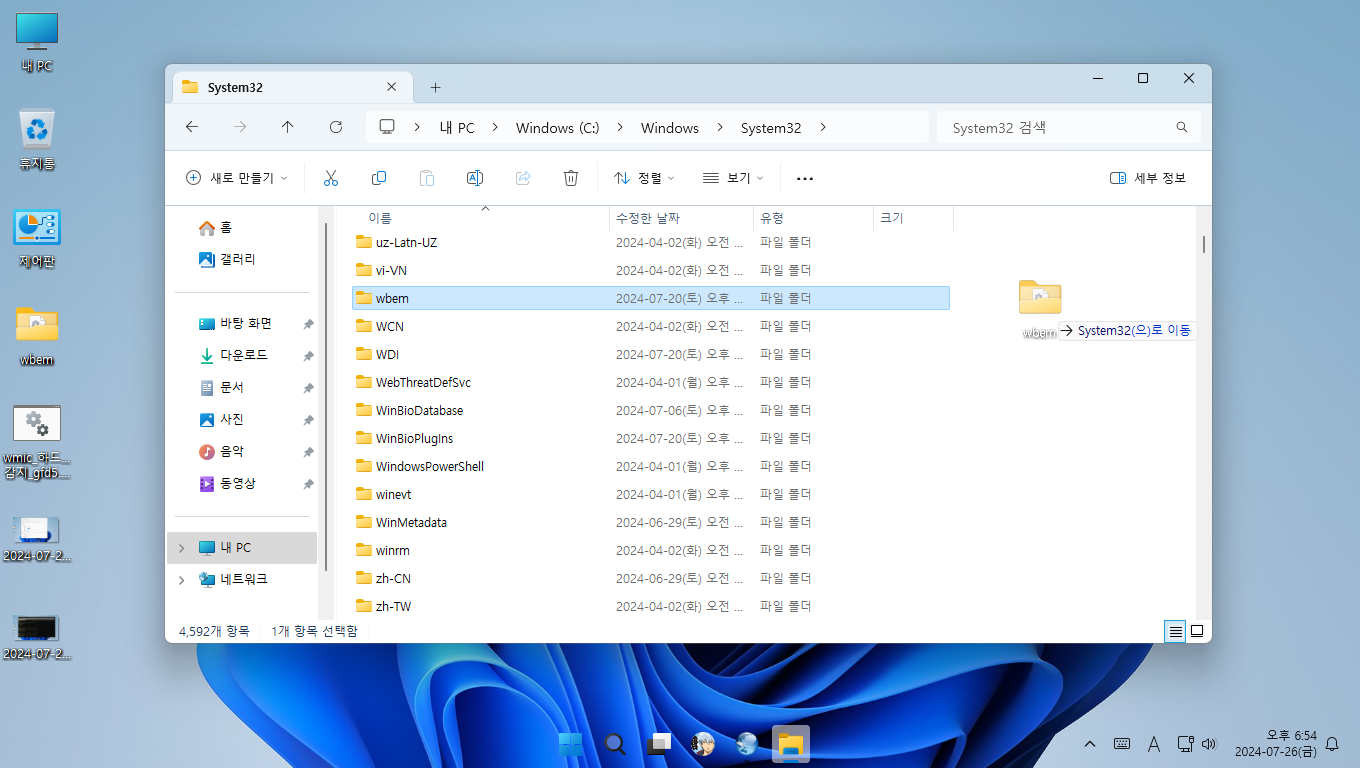
Task: Switch to details view layout icon
Action: click(x=1176, y=631)
